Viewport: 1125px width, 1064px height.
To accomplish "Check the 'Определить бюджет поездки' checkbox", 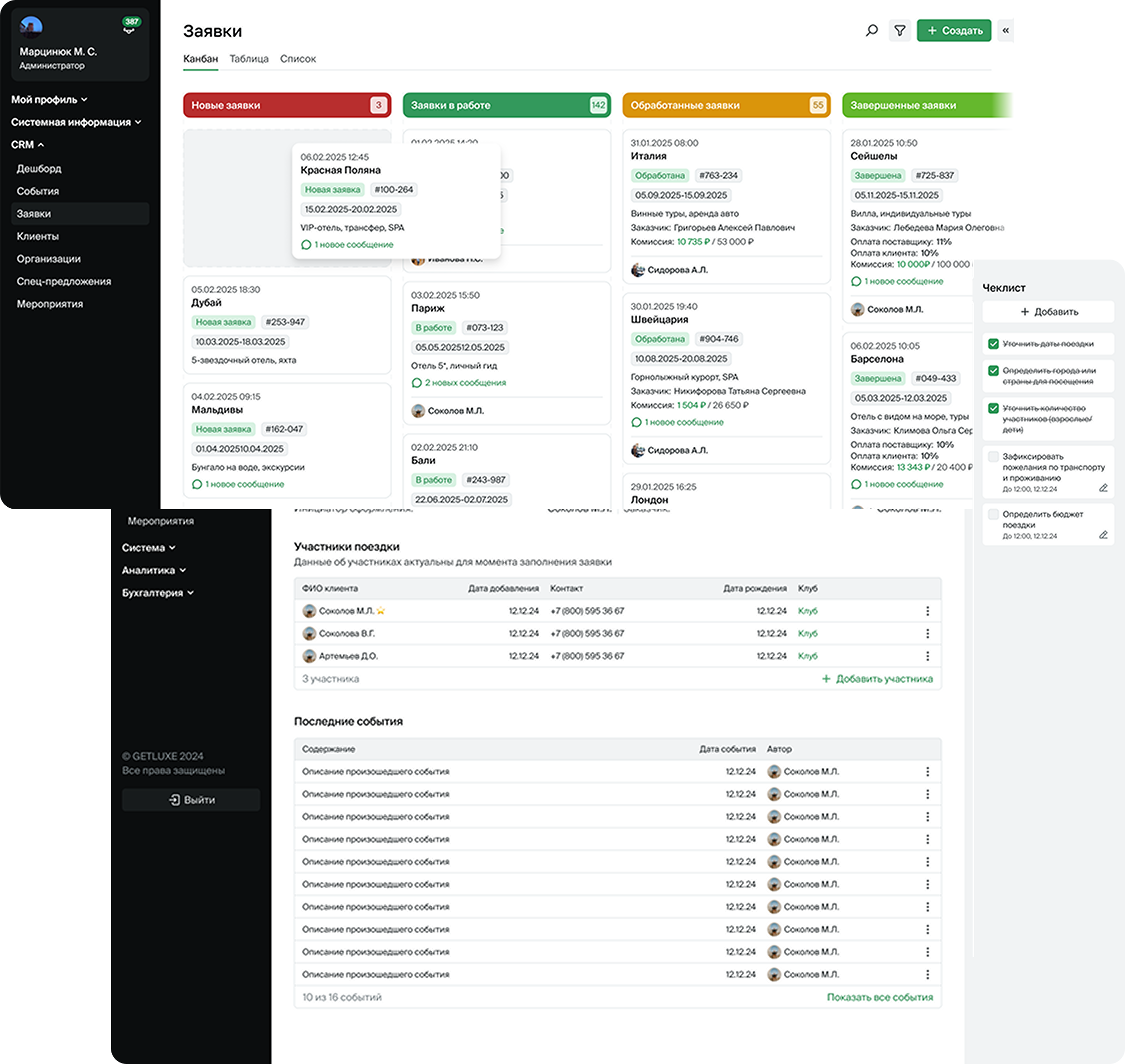I will (x=993, y=515).
